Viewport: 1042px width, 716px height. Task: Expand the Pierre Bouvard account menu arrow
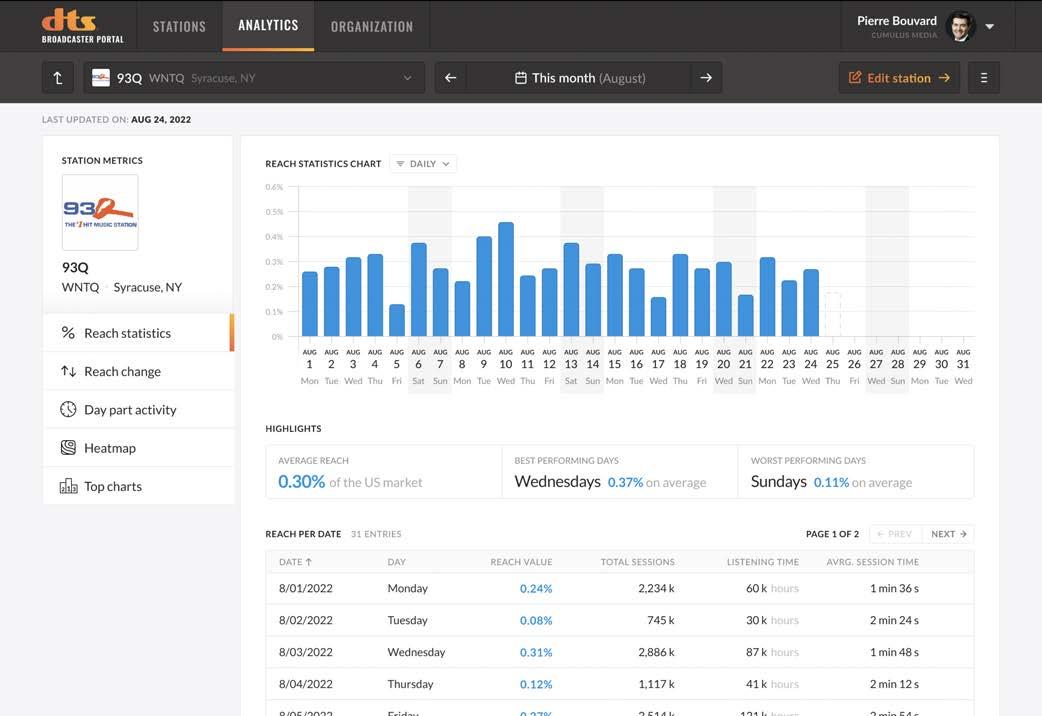[x=990, y=27]
